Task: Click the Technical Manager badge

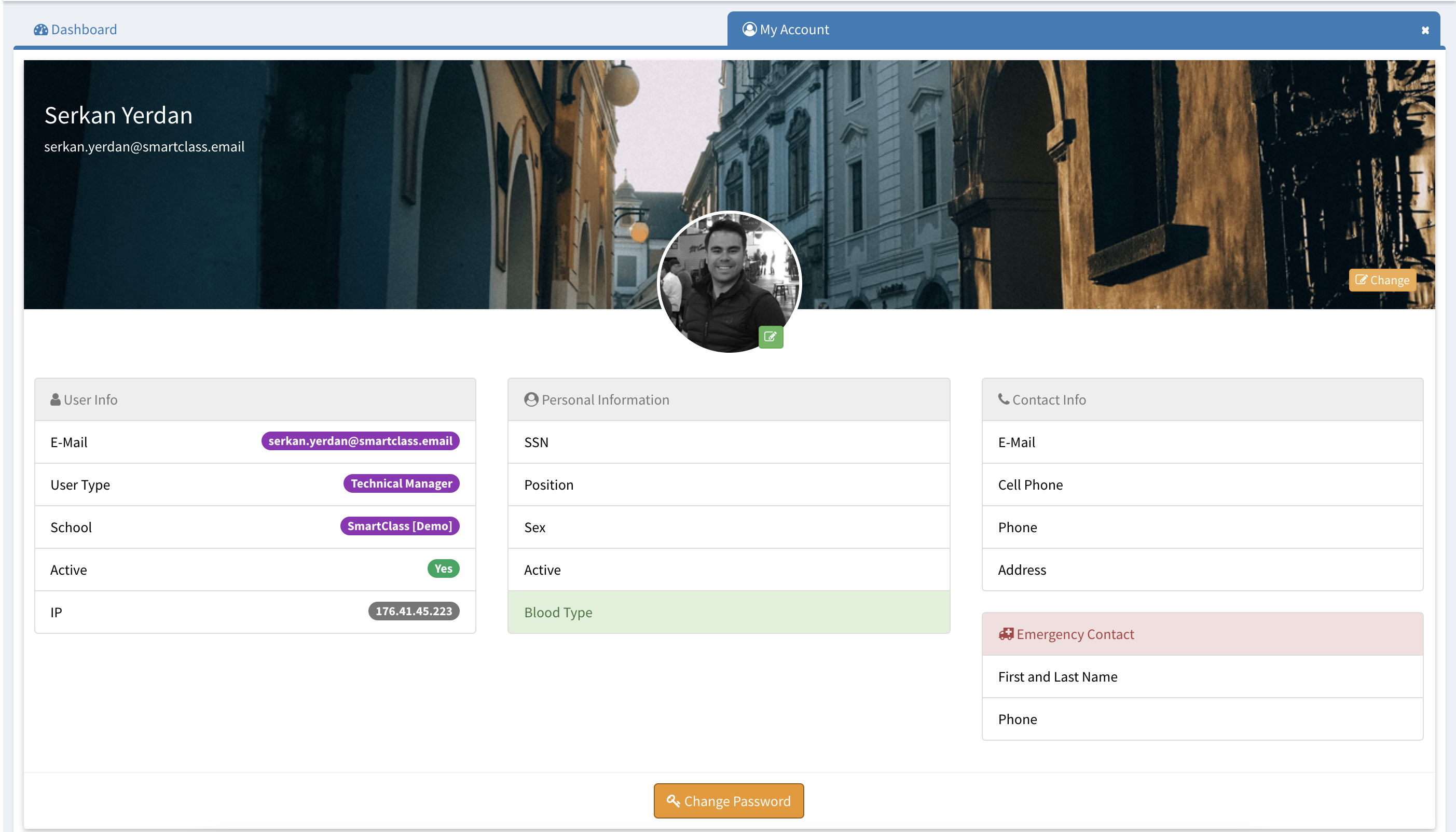Action: 401,483
